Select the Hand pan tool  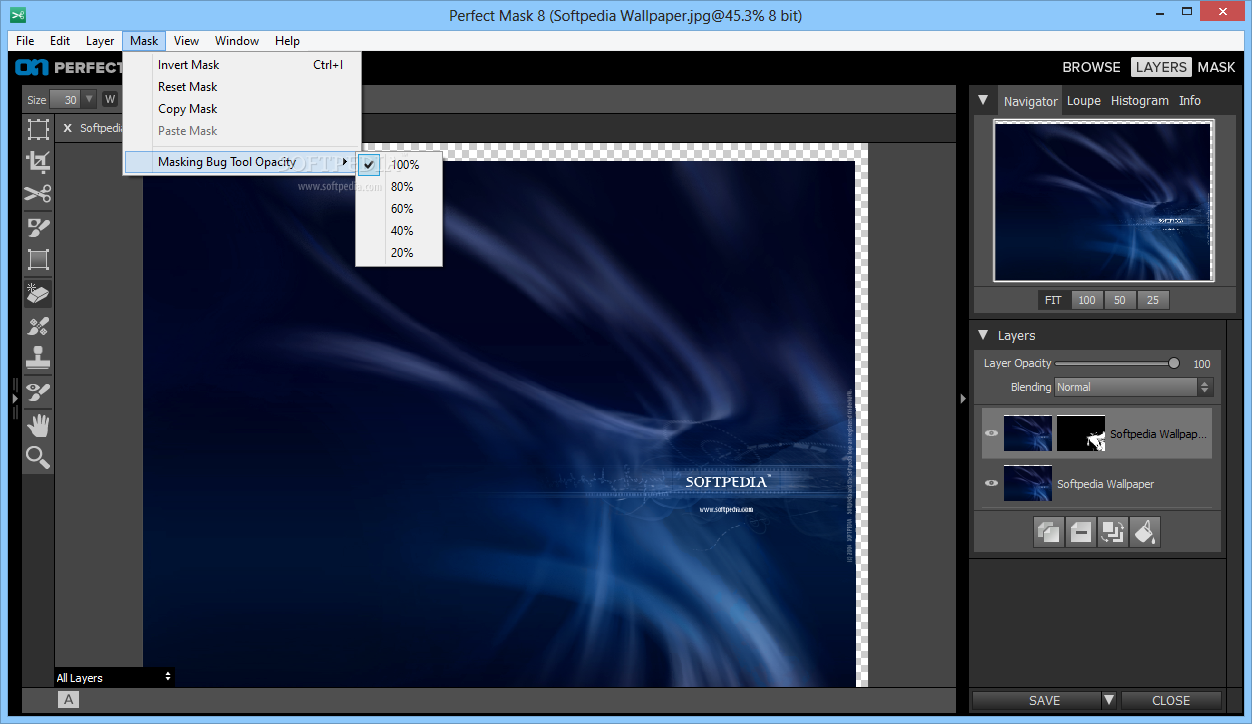coord(38,425)
